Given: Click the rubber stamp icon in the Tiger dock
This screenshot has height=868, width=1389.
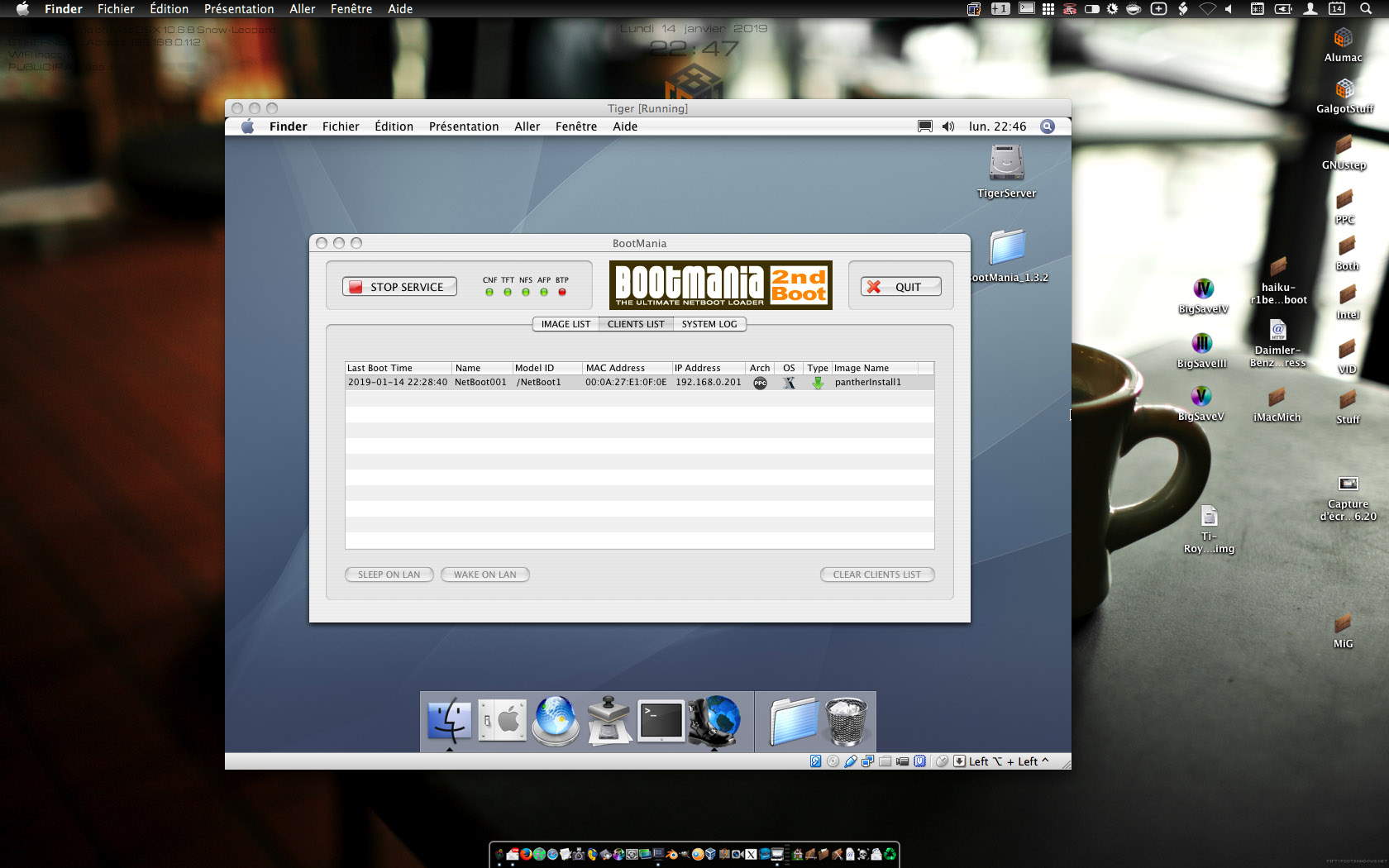Looking at the screenshot, I should (609, 721).
